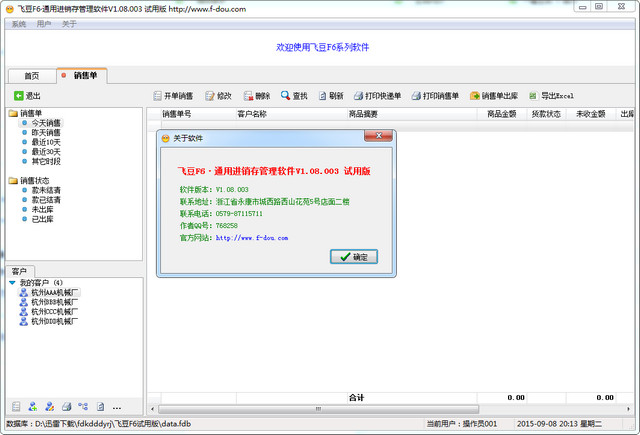
Task: Click the edit customer icon with pencil
Action: pos(49,406)
